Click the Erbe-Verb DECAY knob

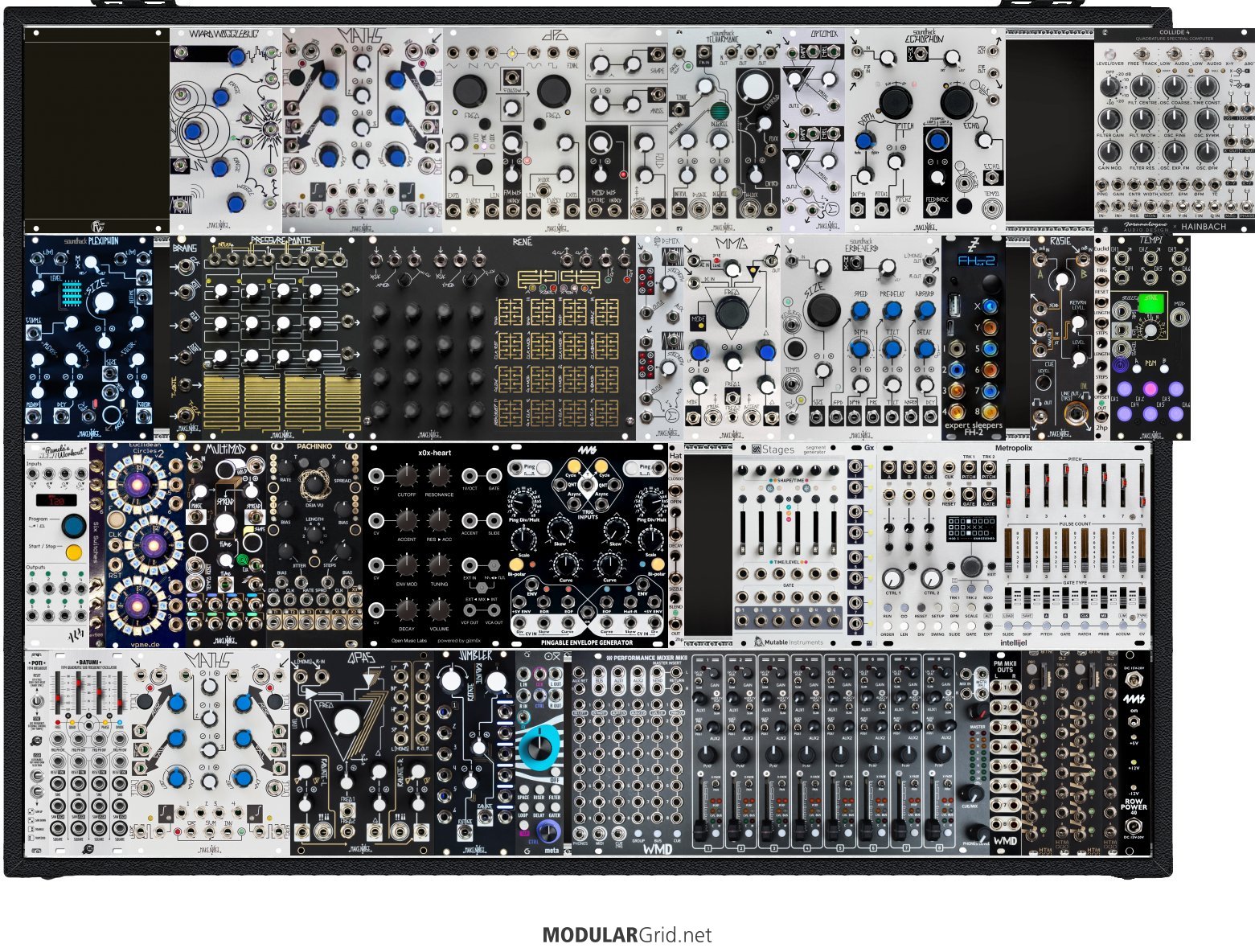coord(925,349)
